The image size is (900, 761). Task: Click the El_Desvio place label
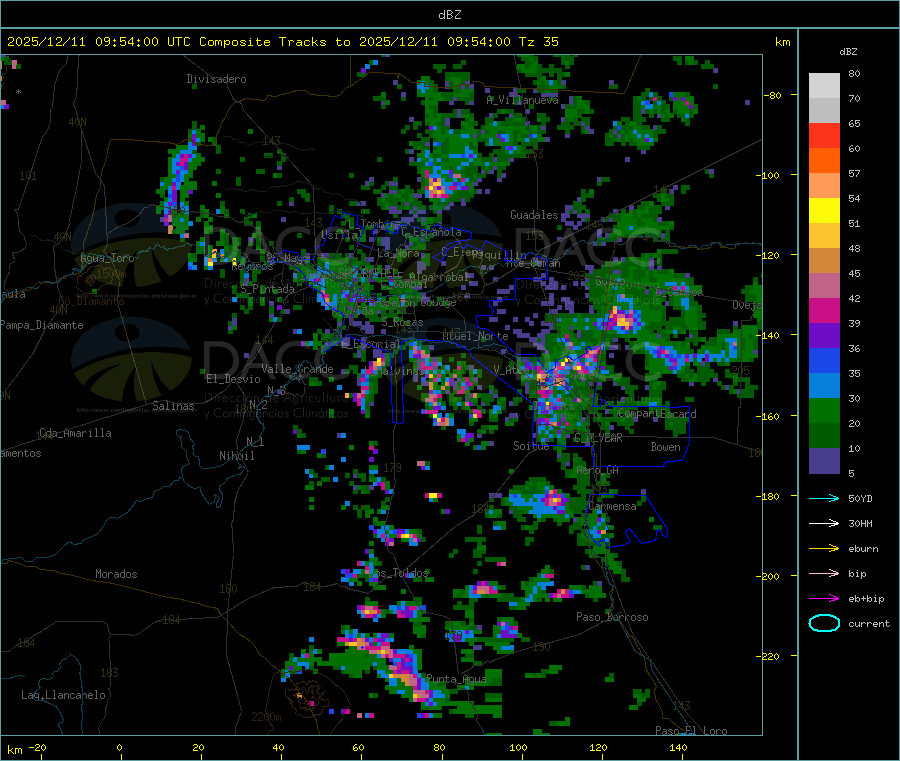tap(233, 379)
